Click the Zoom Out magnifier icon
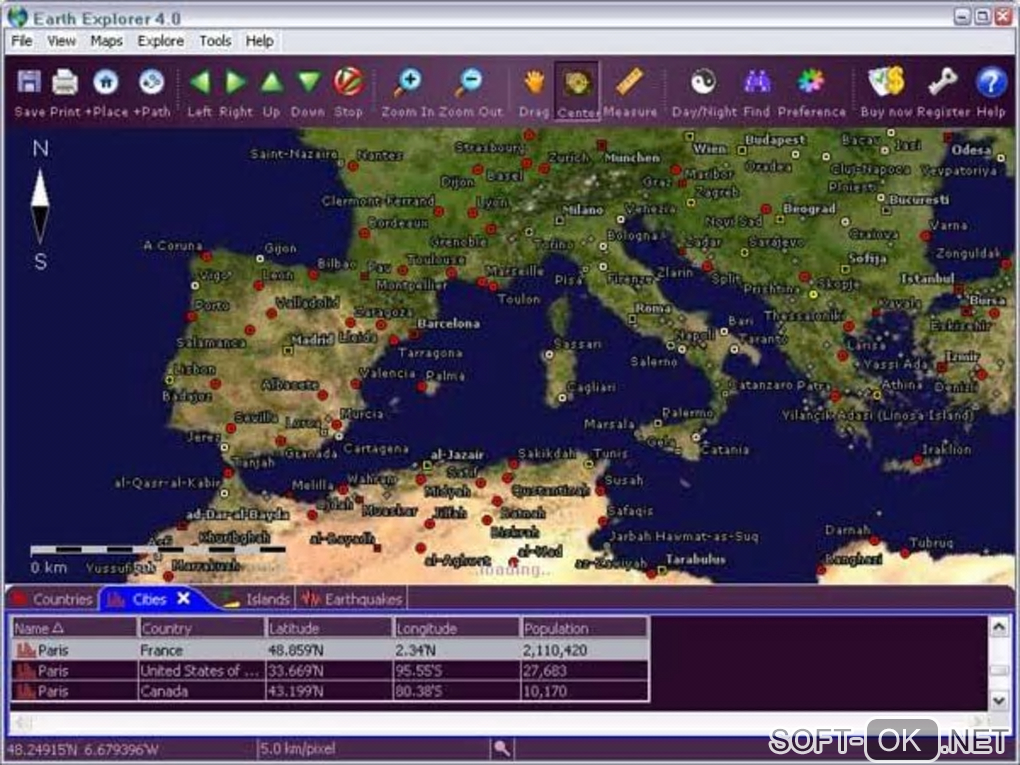 click(470, 82)
